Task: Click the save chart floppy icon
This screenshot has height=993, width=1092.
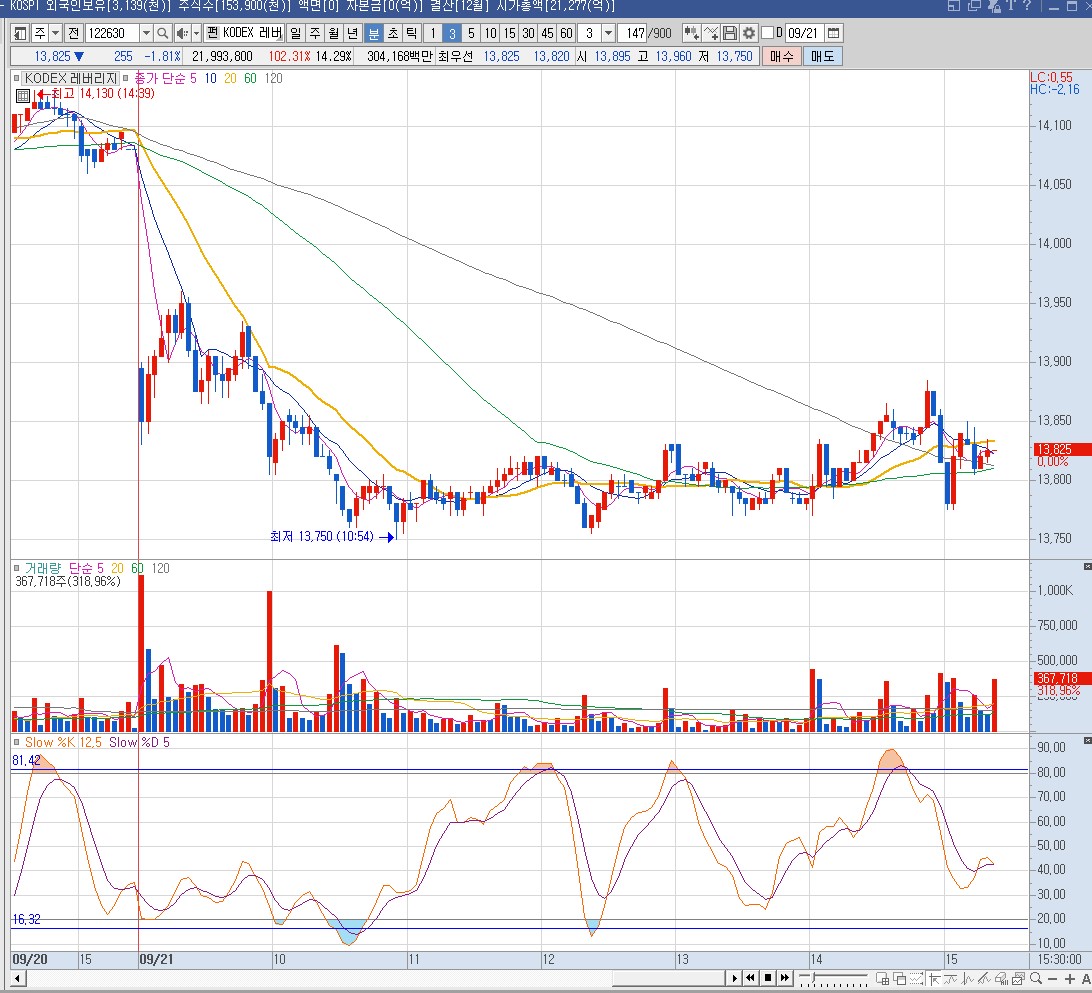Action: coord(730,33)
